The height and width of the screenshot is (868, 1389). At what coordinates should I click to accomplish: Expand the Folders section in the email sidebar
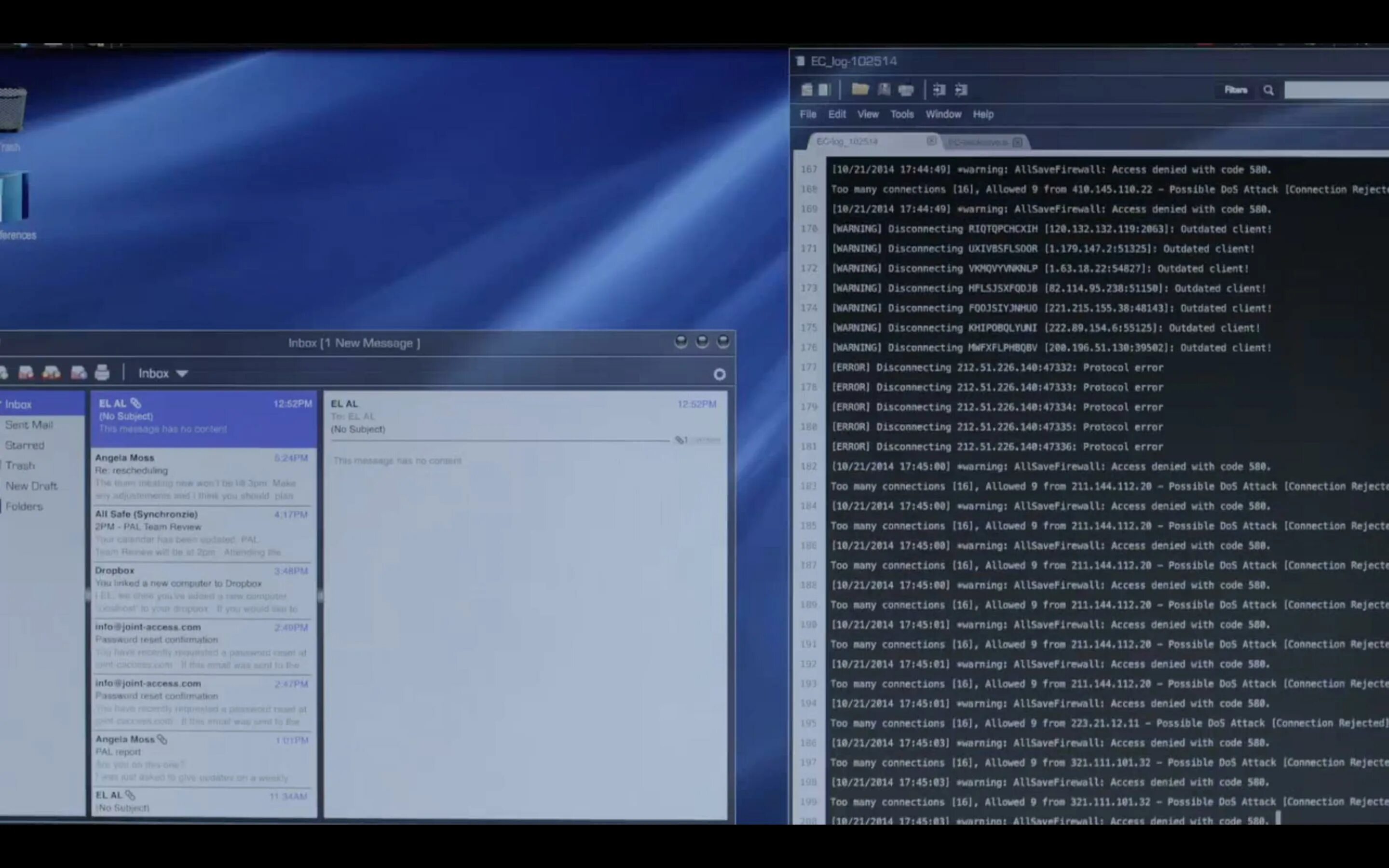point(24,506)
